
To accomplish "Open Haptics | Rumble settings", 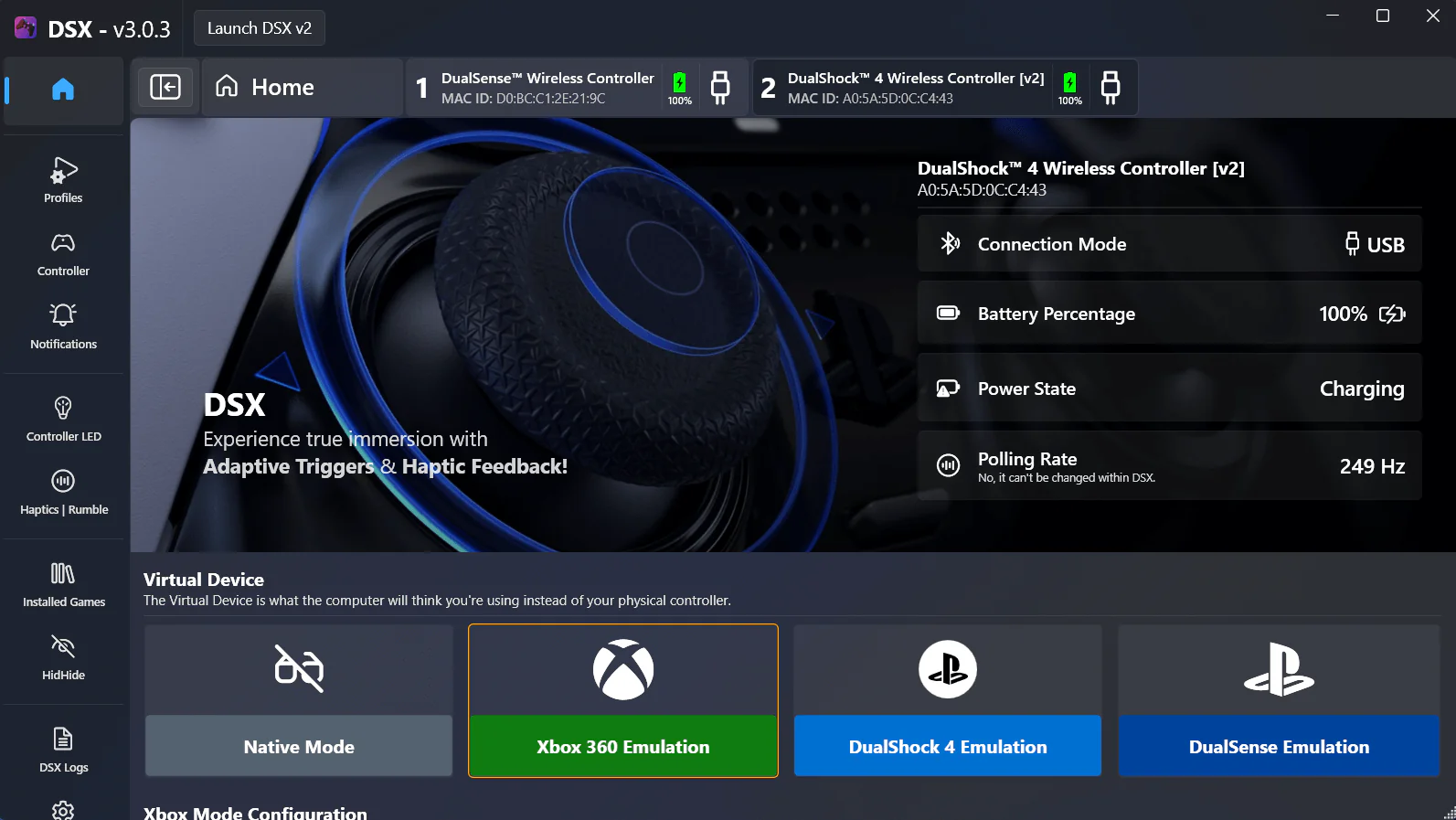I will (63, 492).
